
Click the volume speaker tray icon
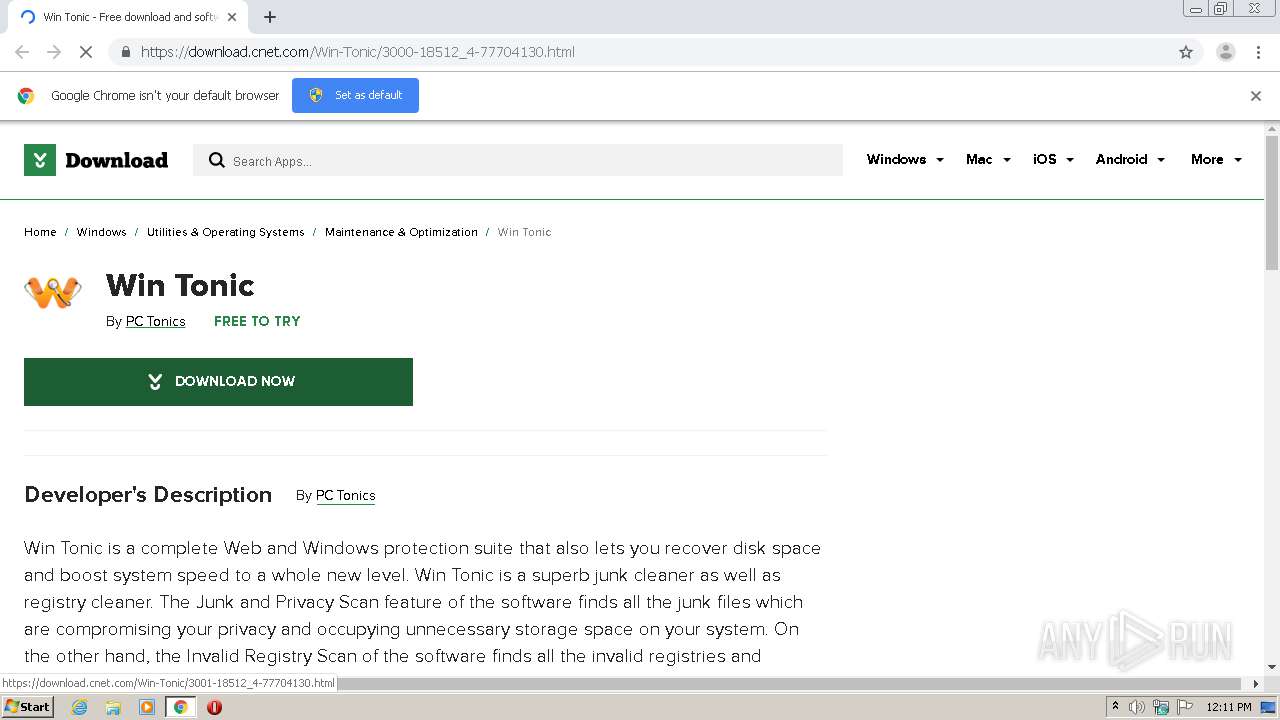(x=1137, y=707)
